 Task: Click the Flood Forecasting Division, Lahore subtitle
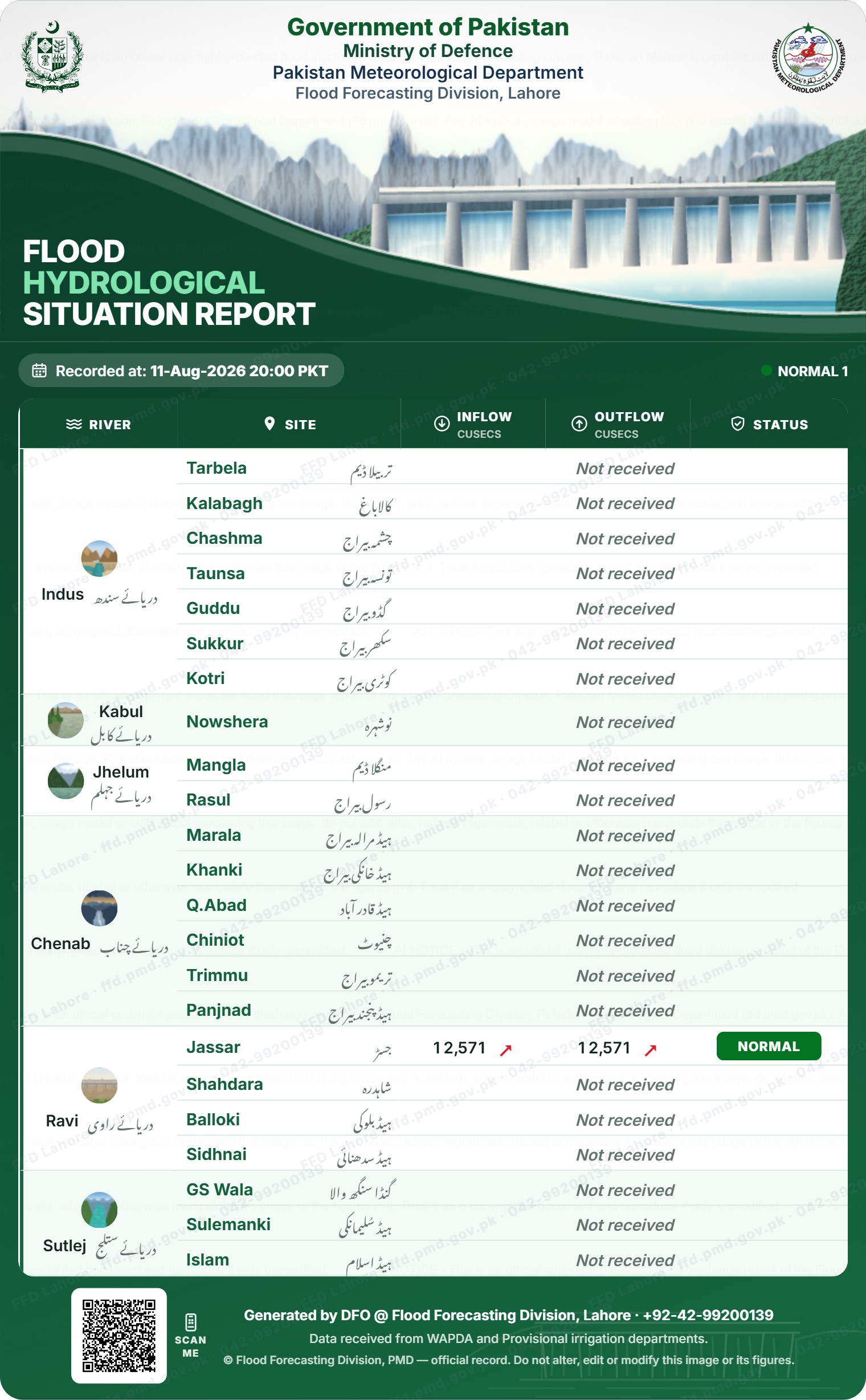click(x=428, y=93)
